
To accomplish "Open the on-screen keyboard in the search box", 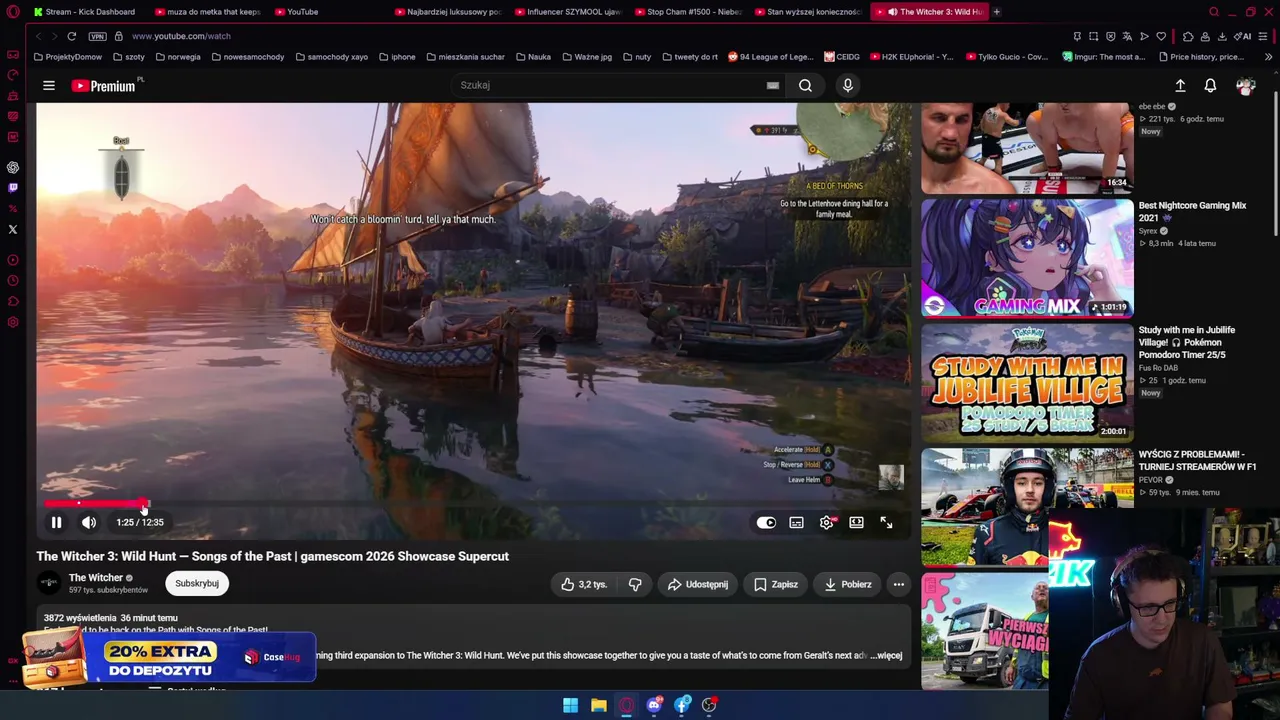I will [772, 85].
